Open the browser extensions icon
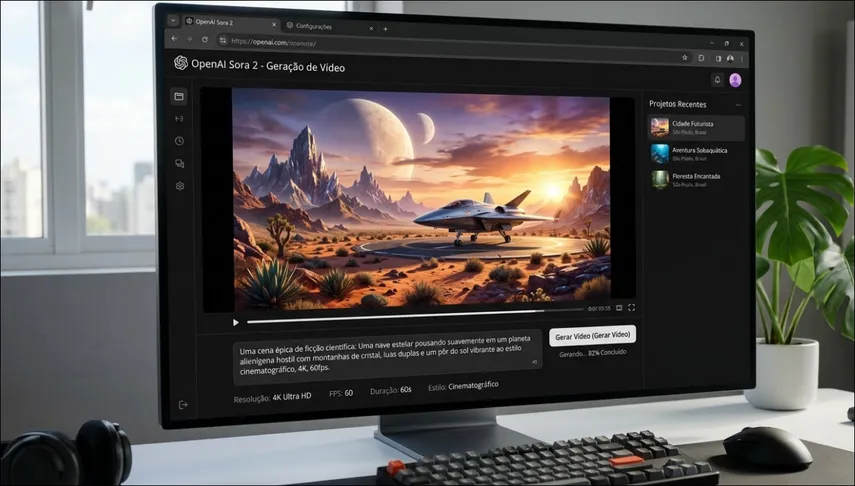 (701, 58)
